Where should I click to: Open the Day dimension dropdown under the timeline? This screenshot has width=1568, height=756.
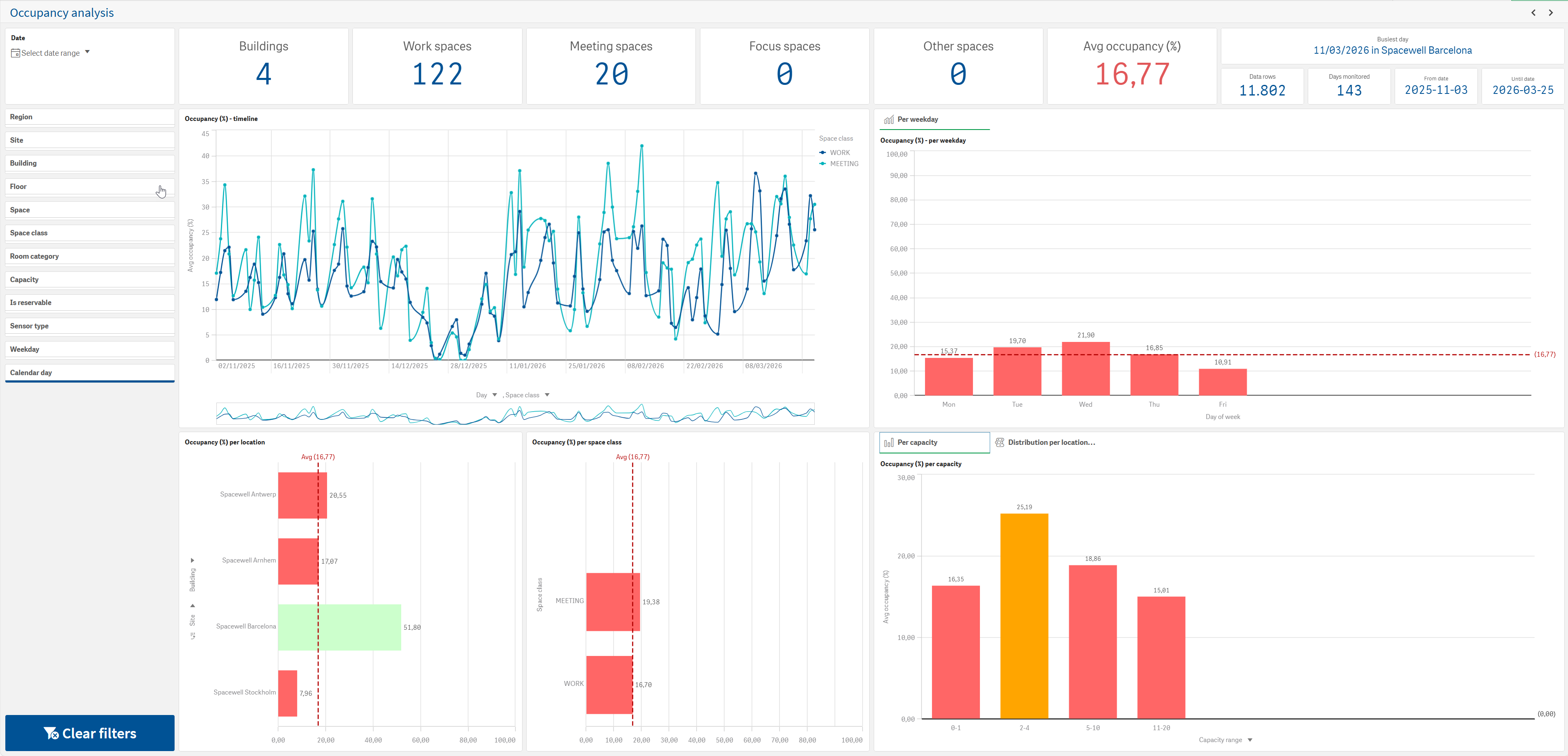click(x=486, y=395)
